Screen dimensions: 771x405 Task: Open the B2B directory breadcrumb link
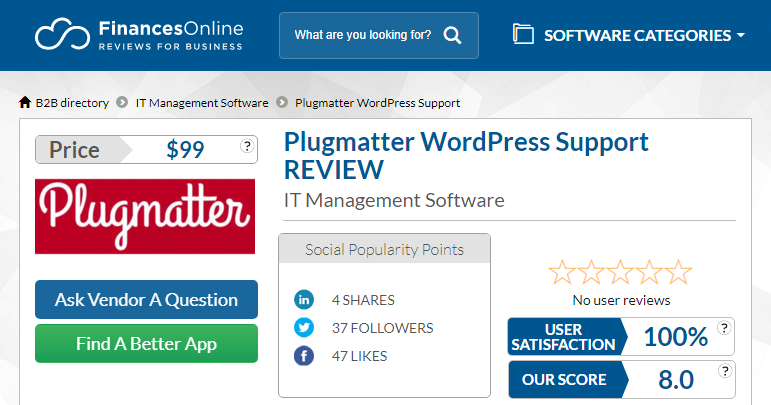point(72,103)
